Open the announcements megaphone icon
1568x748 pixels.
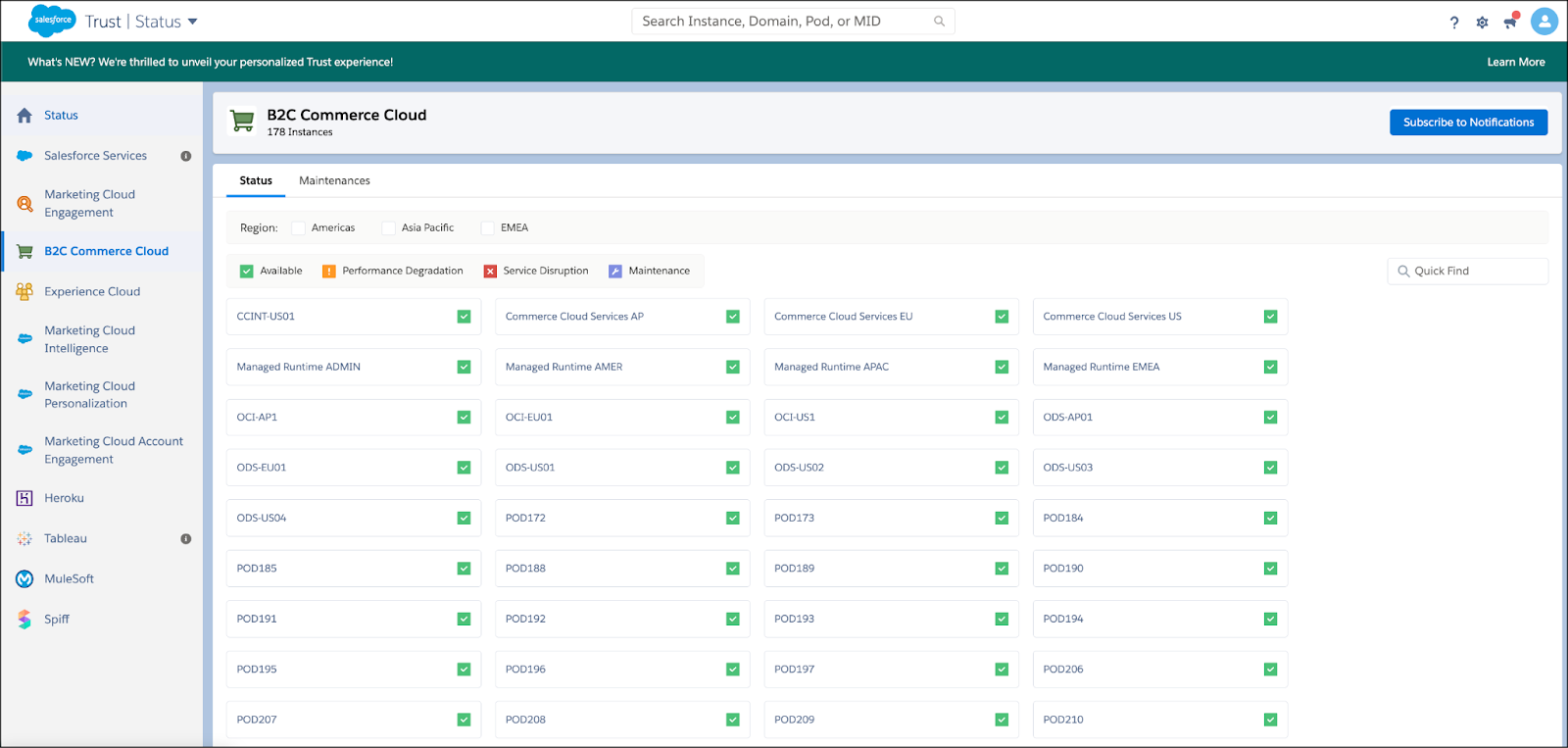1511,21
